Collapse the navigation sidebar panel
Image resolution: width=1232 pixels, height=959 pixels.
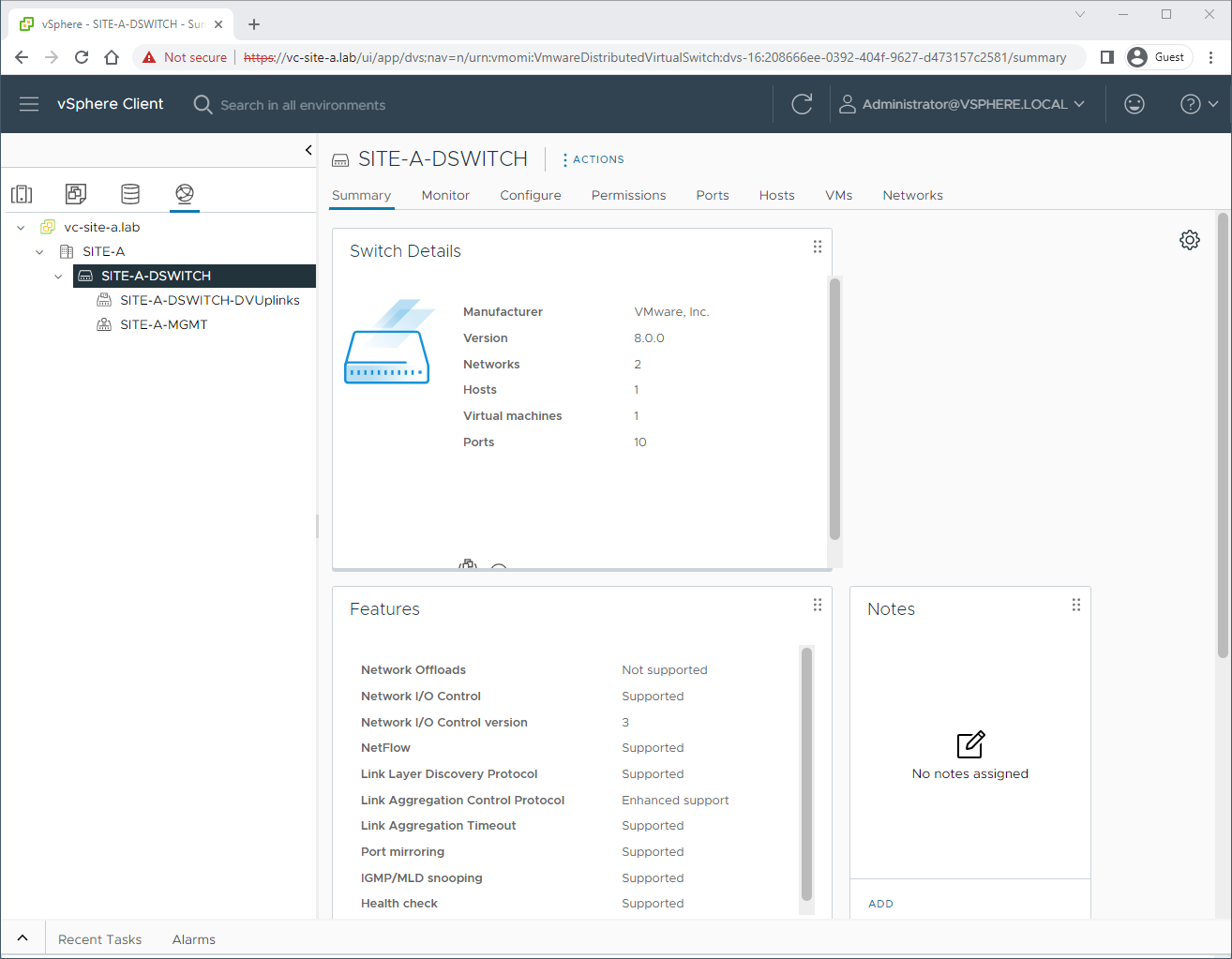point(308,150)
